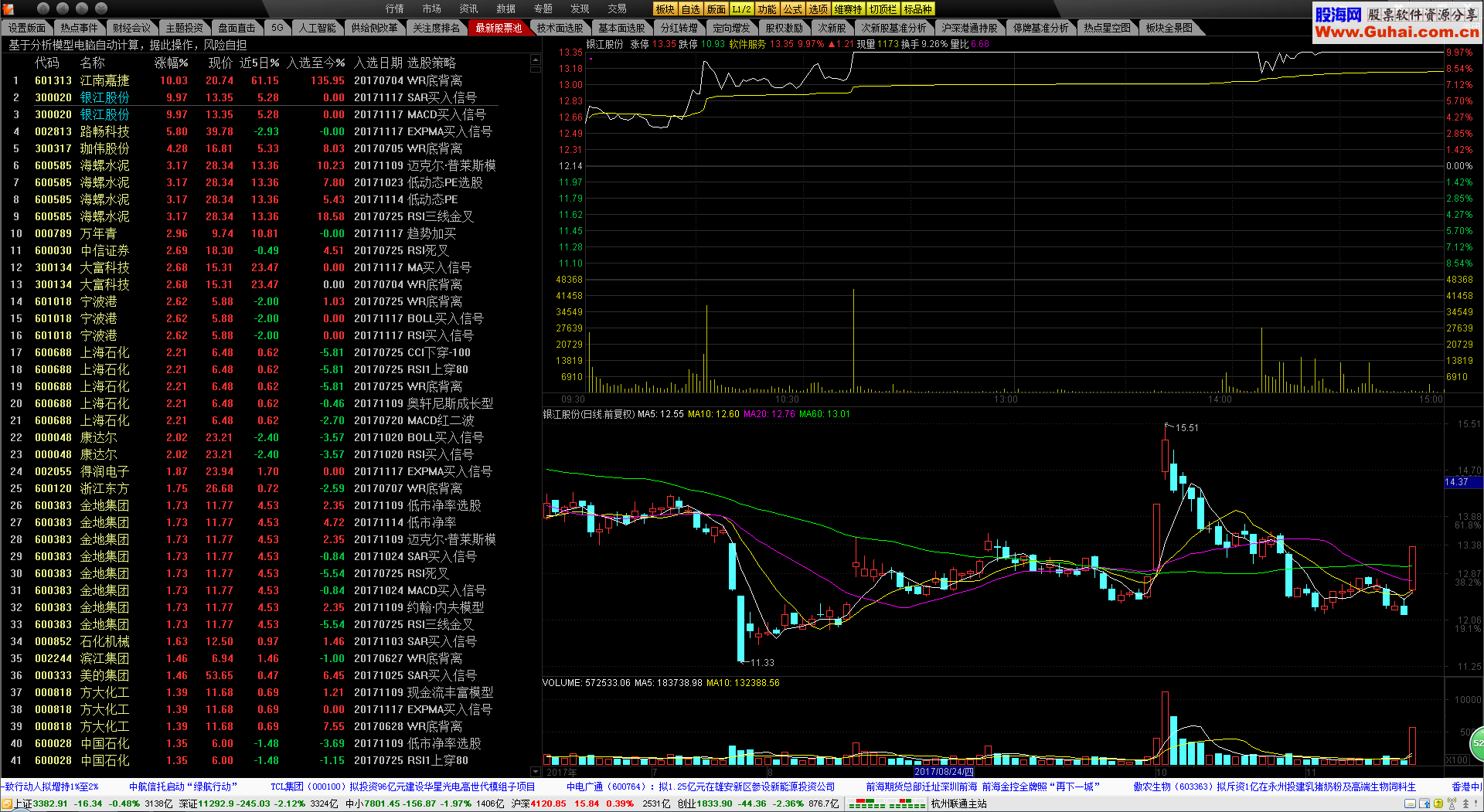Open the 发现 menu
The width and height of the screenshot is (1484, 812).
580,8
